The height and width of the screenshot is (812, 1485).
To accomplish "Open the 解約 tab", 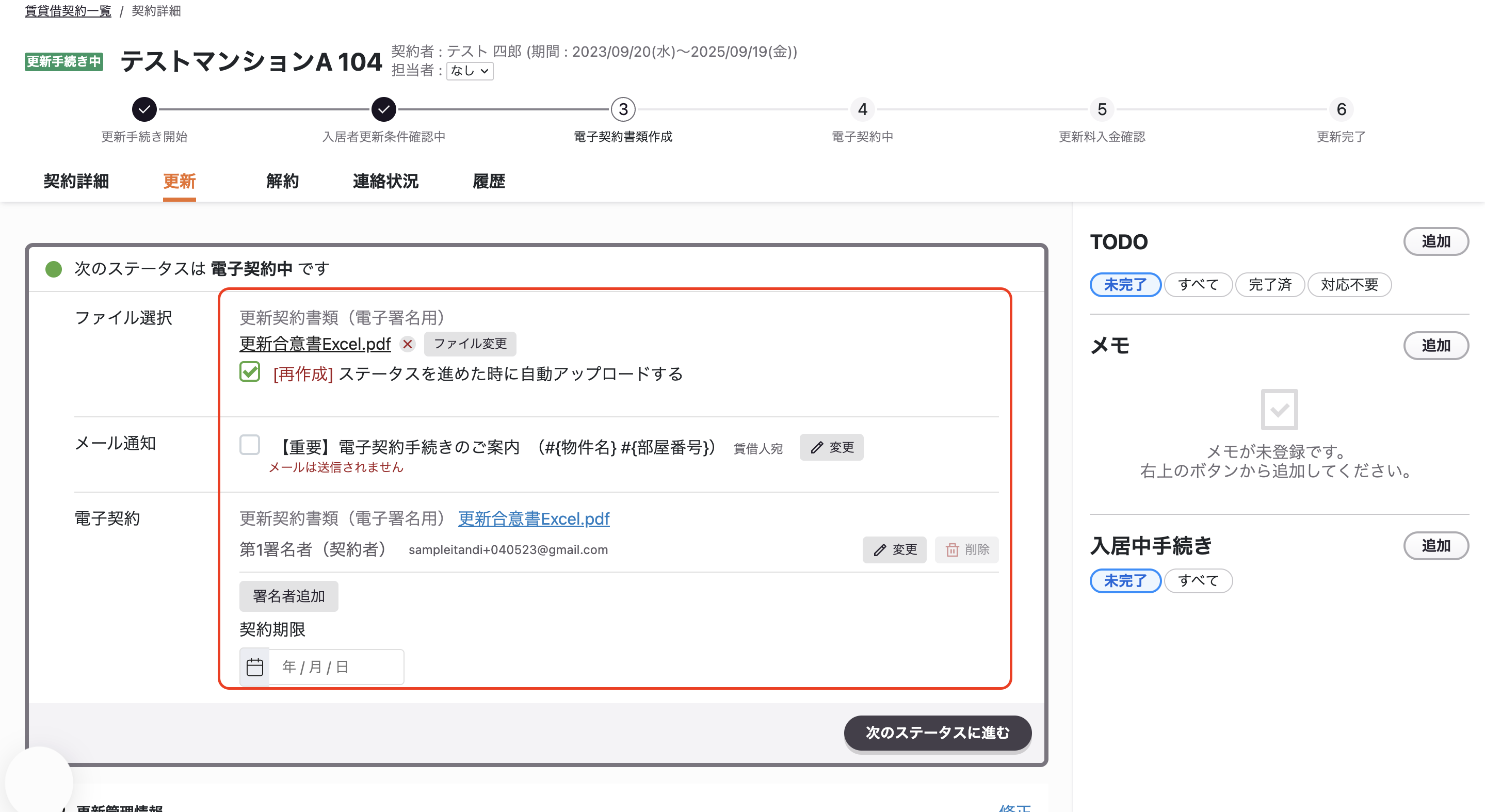I will coord(282,181).
